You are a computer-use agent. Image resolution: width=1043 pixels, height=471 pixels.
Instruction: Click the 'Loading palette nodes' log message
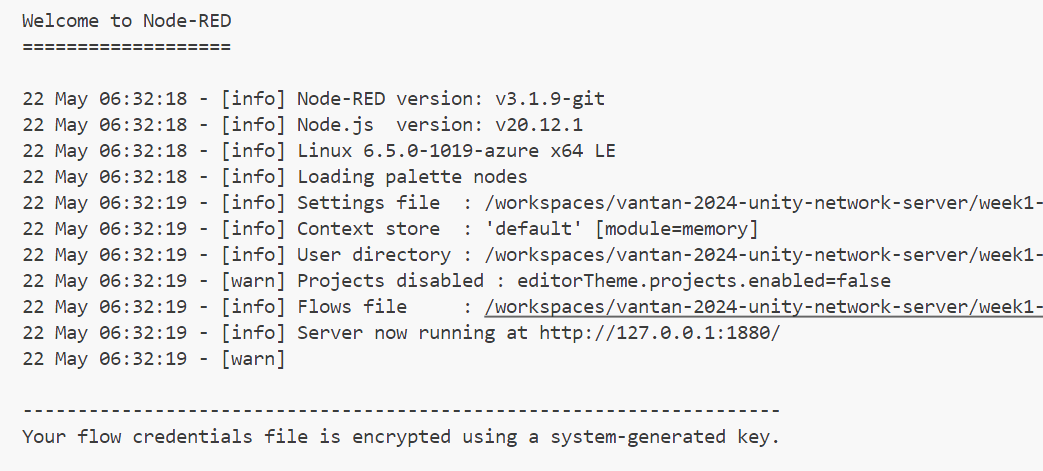(x=412, y=177)
